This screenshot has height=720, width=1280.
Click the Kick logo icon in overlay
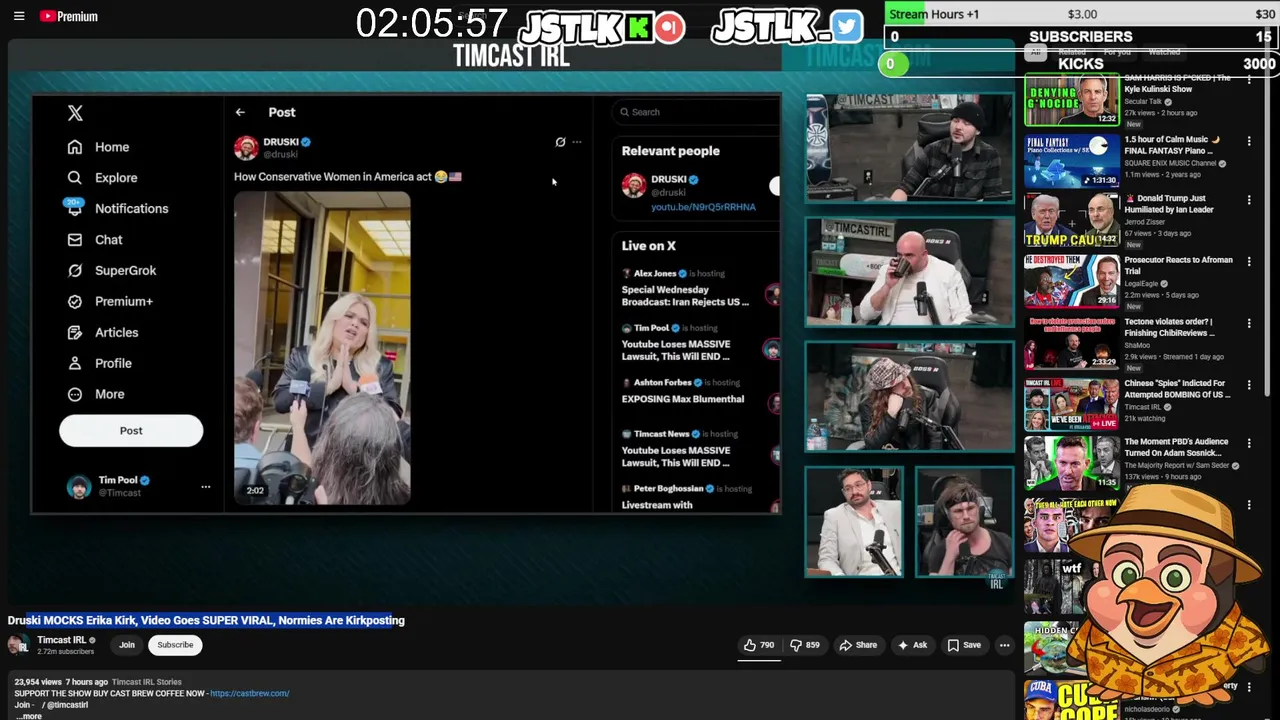point(638,28)
